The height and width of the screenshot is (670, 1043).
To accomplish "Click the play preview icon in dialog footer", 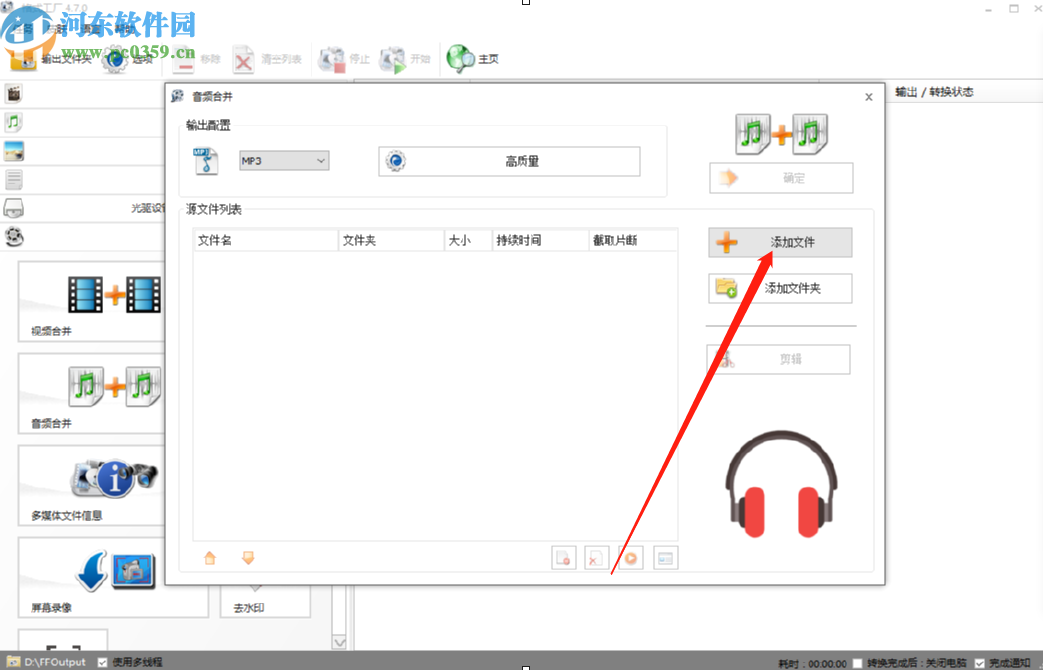I will [x=630, y=558].
